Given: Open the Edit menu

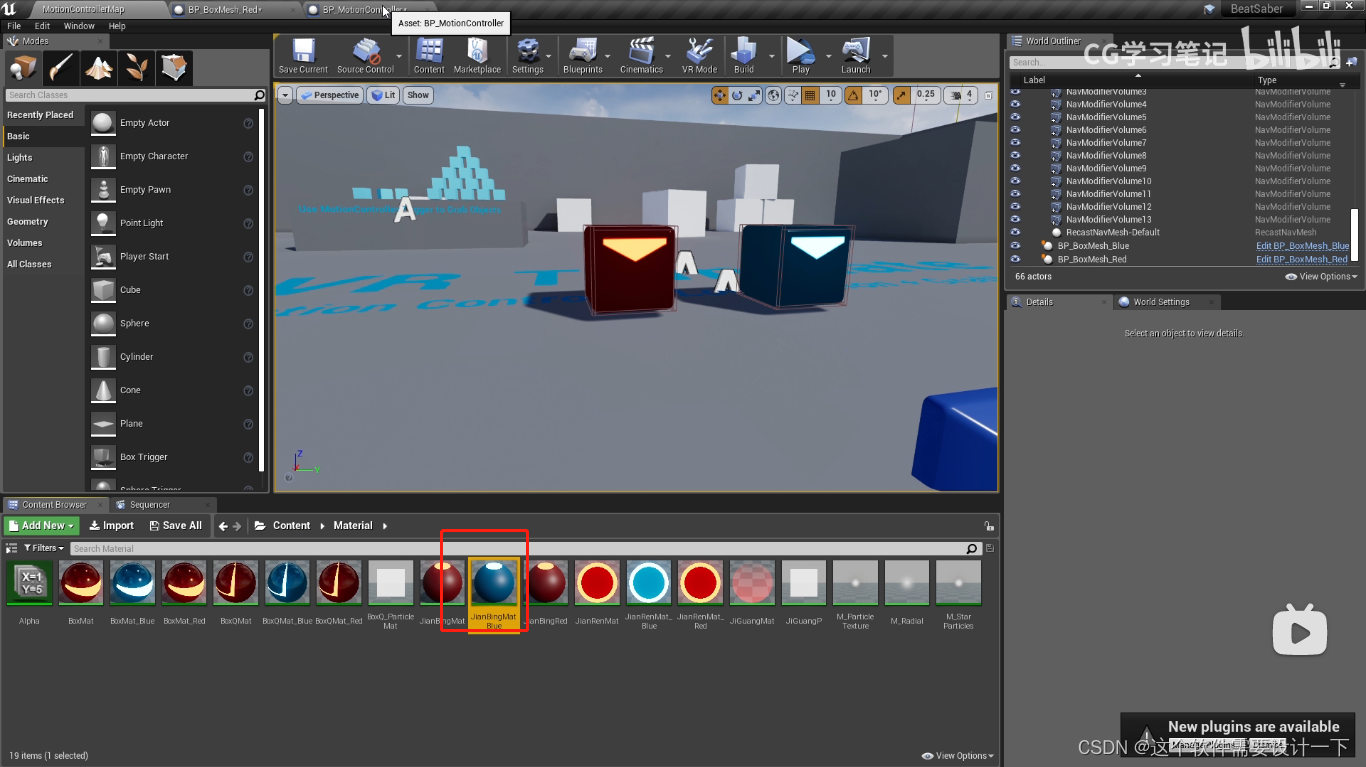Looking at the screenshot, I should click(42, 26).
